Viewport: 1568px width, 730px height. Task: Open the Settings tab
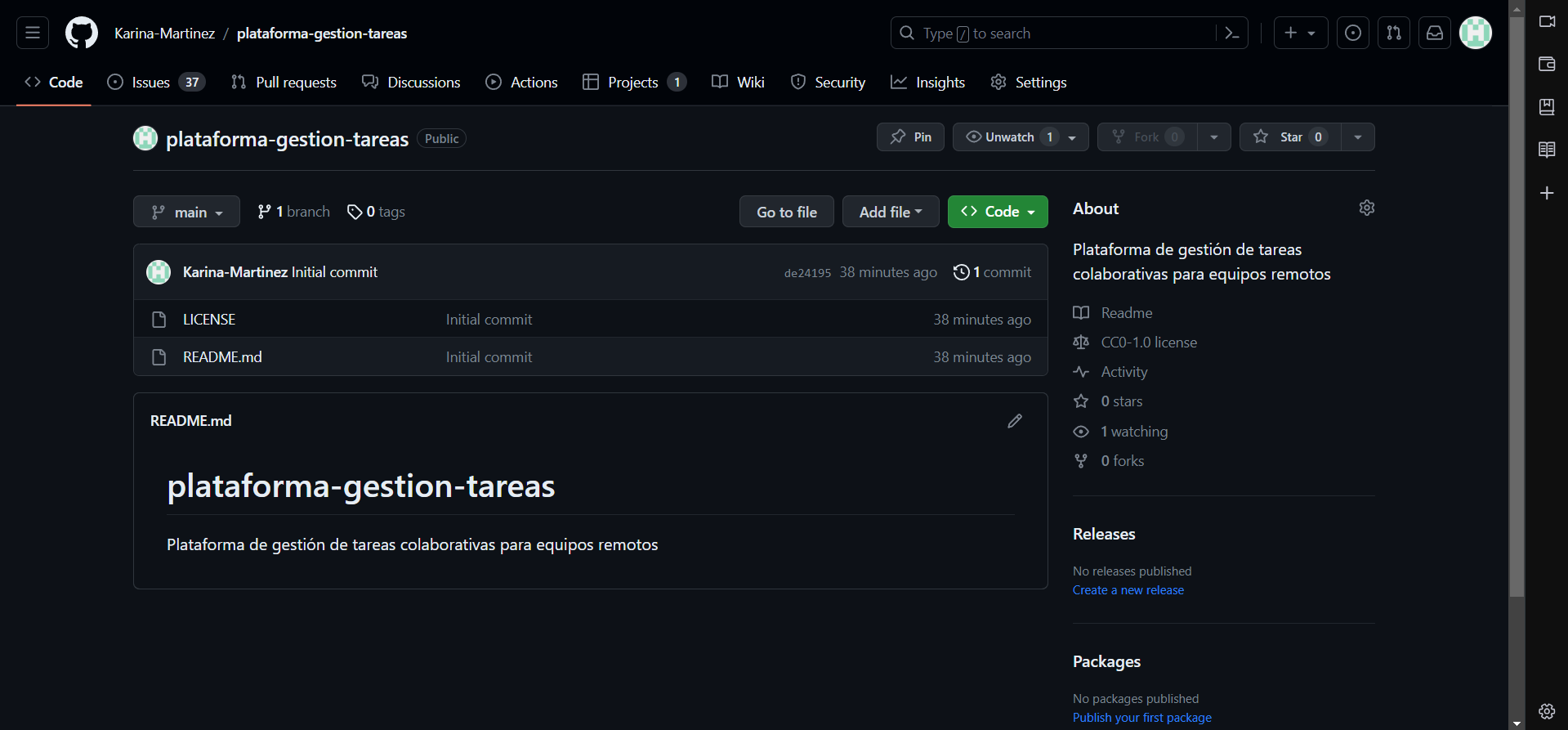pos(1029,82)
